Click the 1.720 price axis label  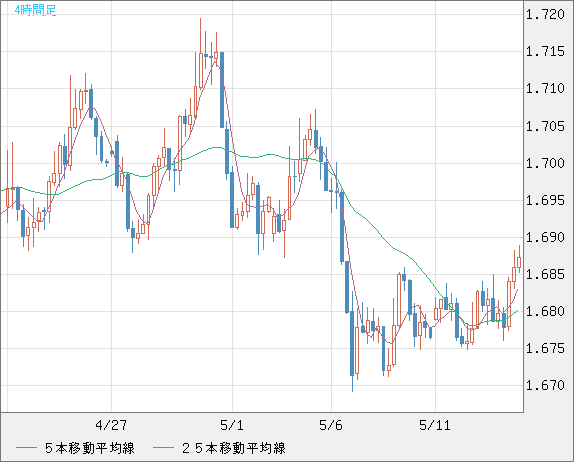coord(545,14)
